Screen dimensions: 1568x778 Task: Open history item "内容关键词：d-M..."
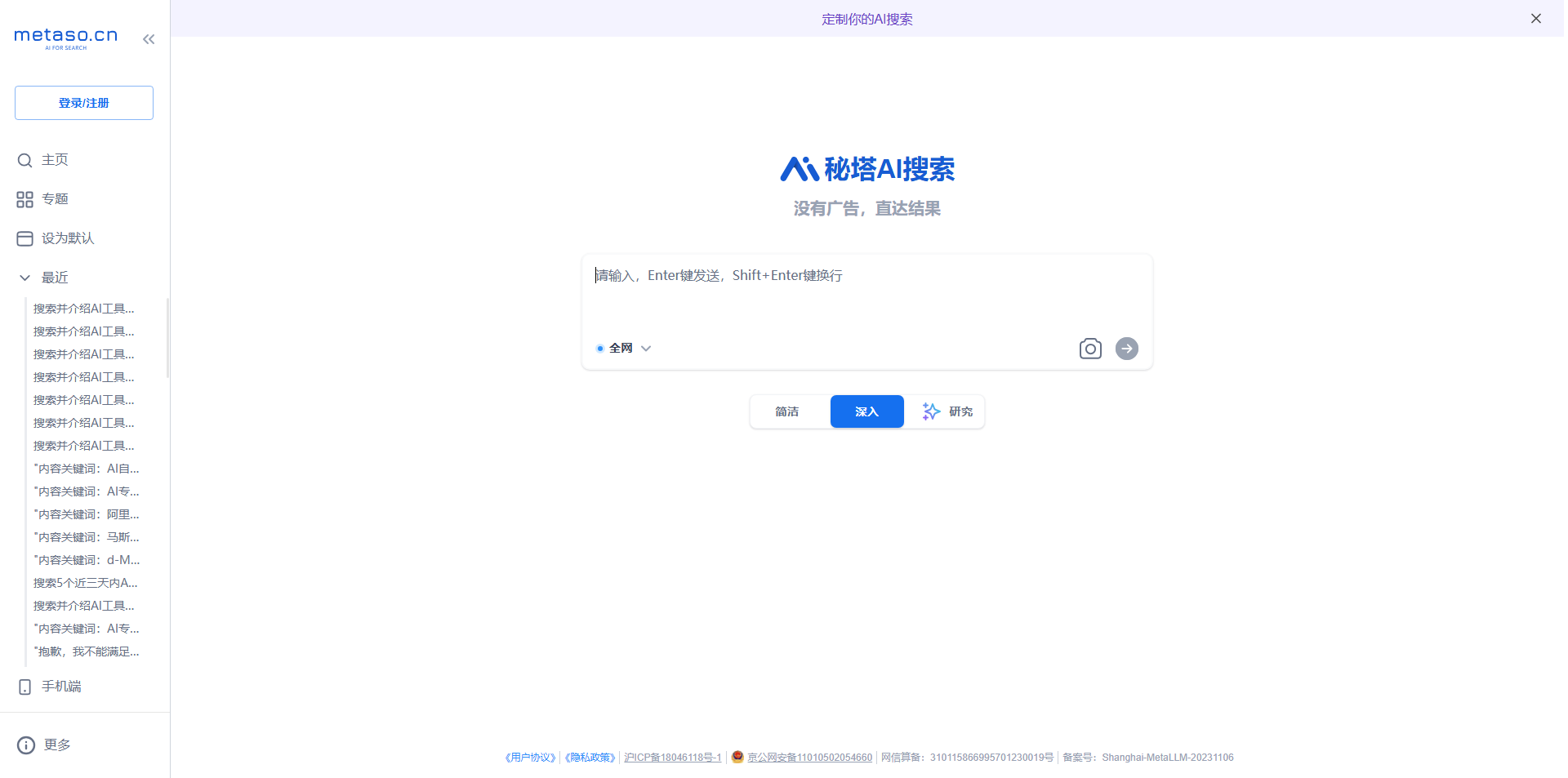pyautogui.click(x=87, y=560)
